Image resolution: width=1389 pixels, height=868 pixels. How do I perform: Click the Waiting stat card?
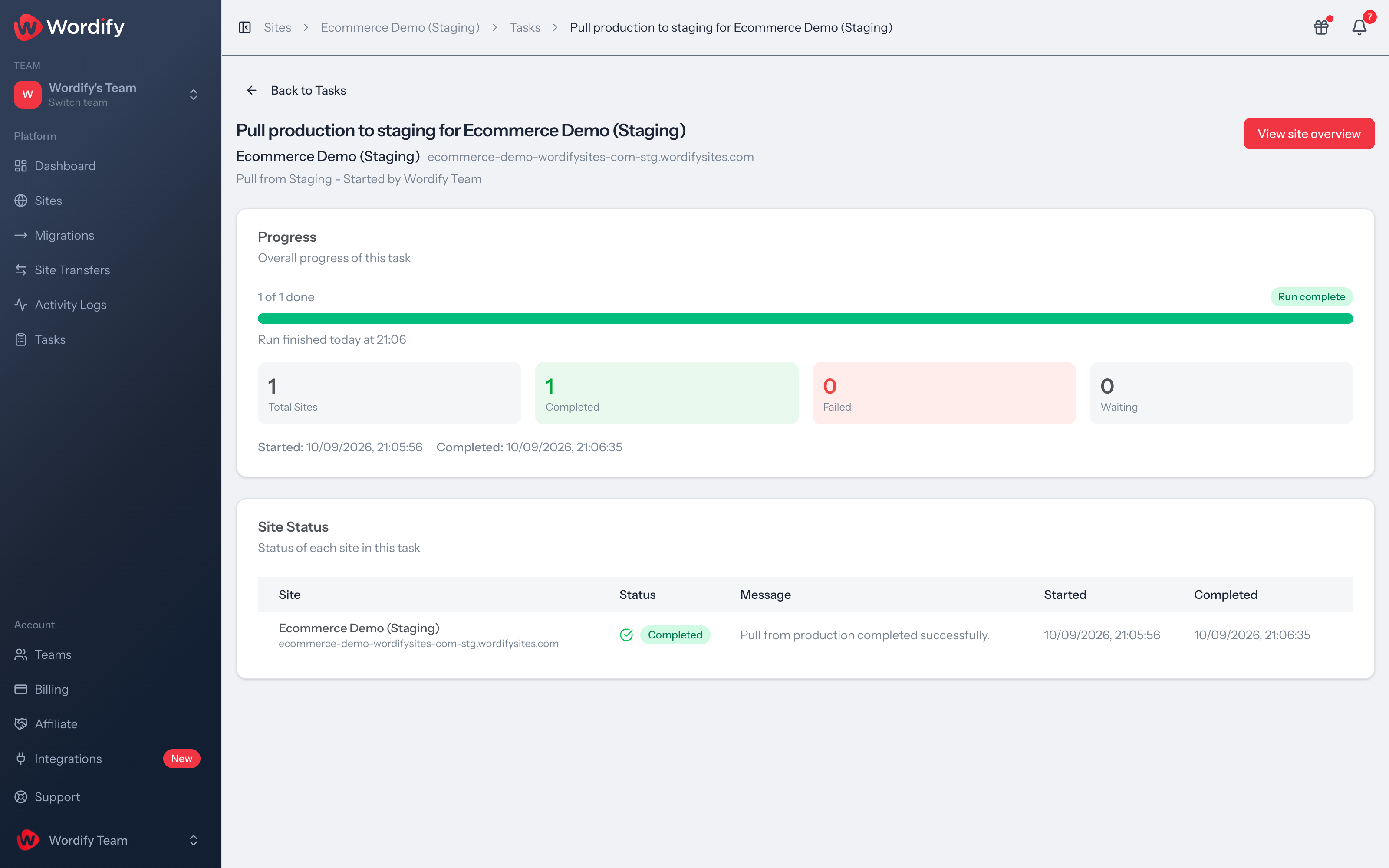1221,393
